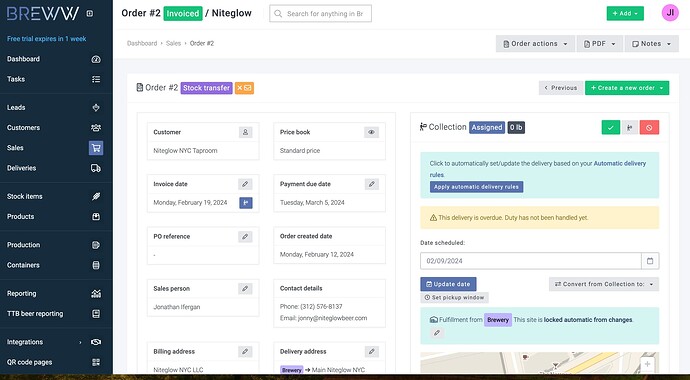Click the TTB beer reporting icon
This screenshot has height=380, width=690.
pos(96,314)
